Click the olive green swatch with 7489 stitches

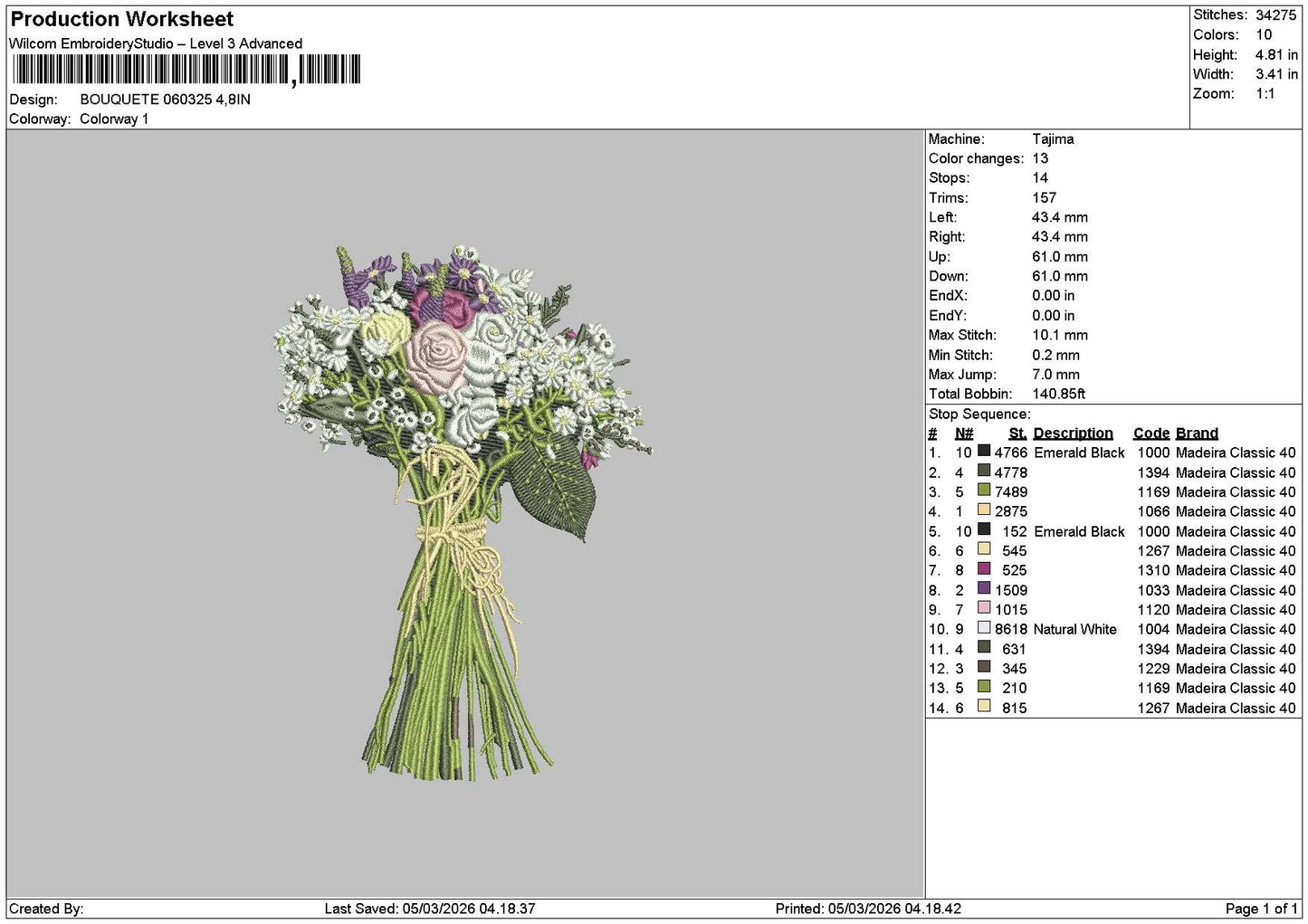coord(984,491)
